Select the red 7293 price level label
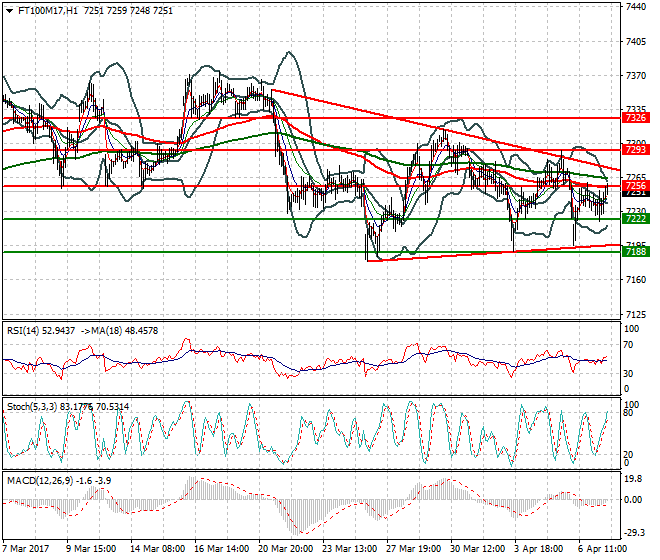Screen dimensions: 660x560 click(x=636, y=149)
